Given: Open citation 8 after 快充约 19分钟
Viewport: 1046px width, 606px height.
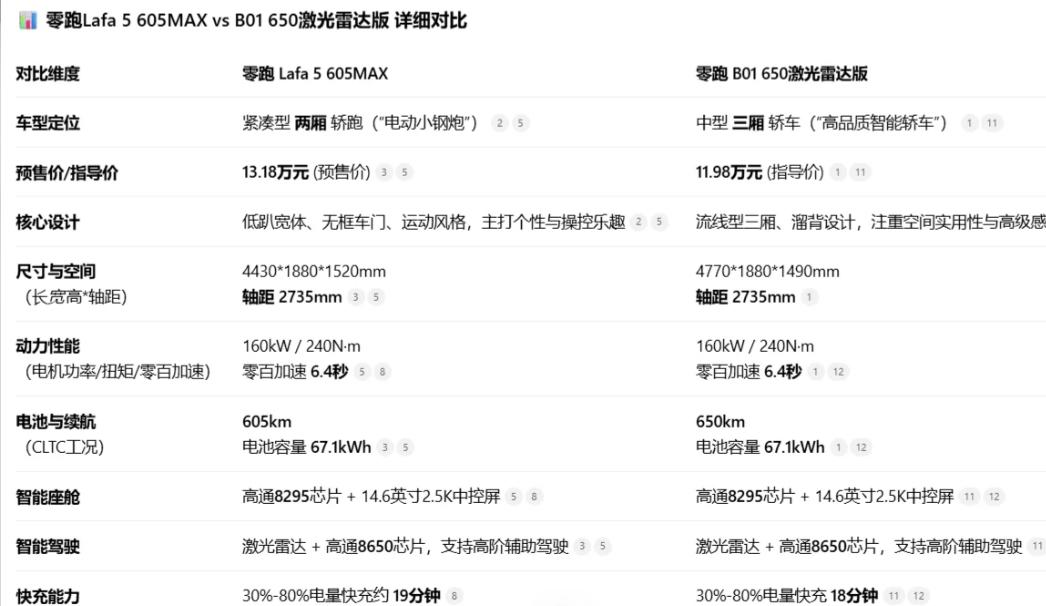Looking at the screenshot, I should 454,595.
